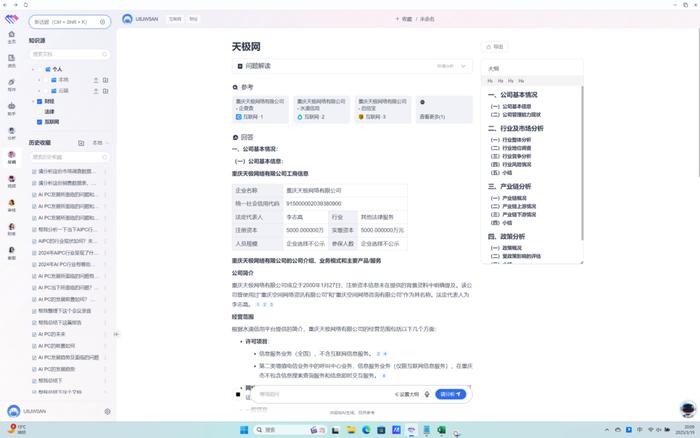
Task: Jump to outline item 四、政策分析
Action: (x=506, y=236)
